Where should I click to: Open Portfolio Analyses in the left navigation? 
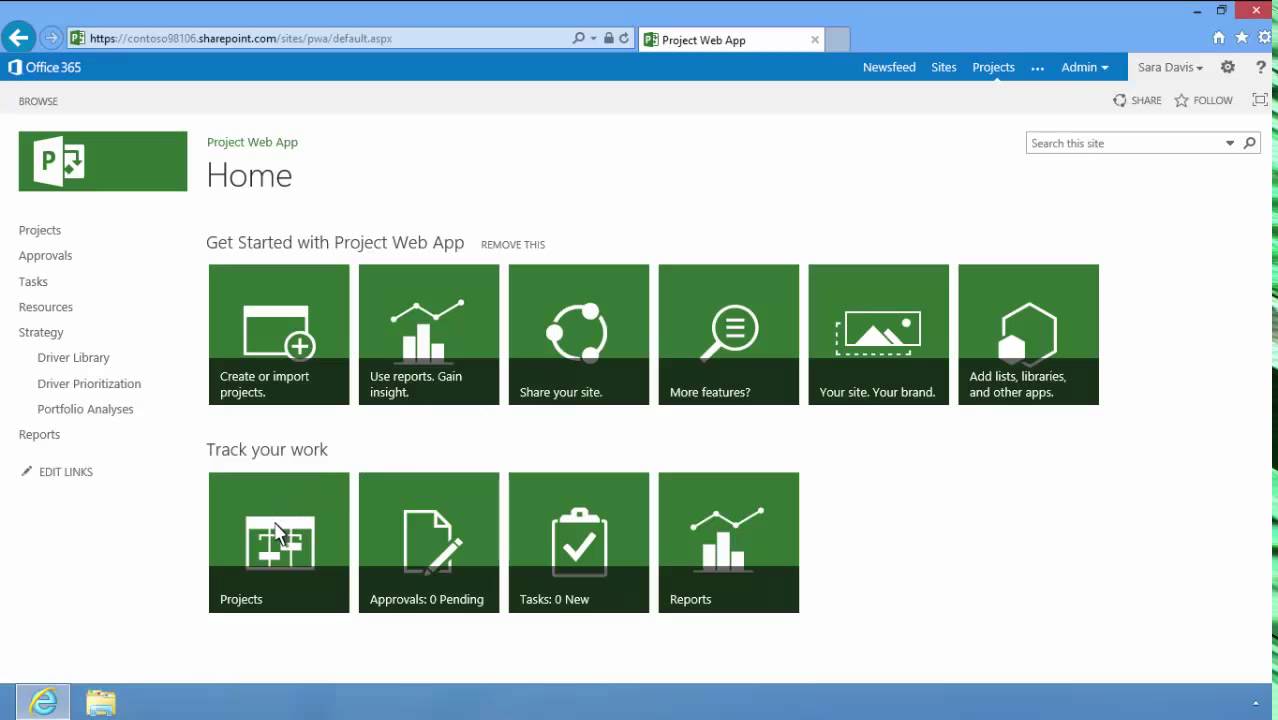click(x=85, y=409)
